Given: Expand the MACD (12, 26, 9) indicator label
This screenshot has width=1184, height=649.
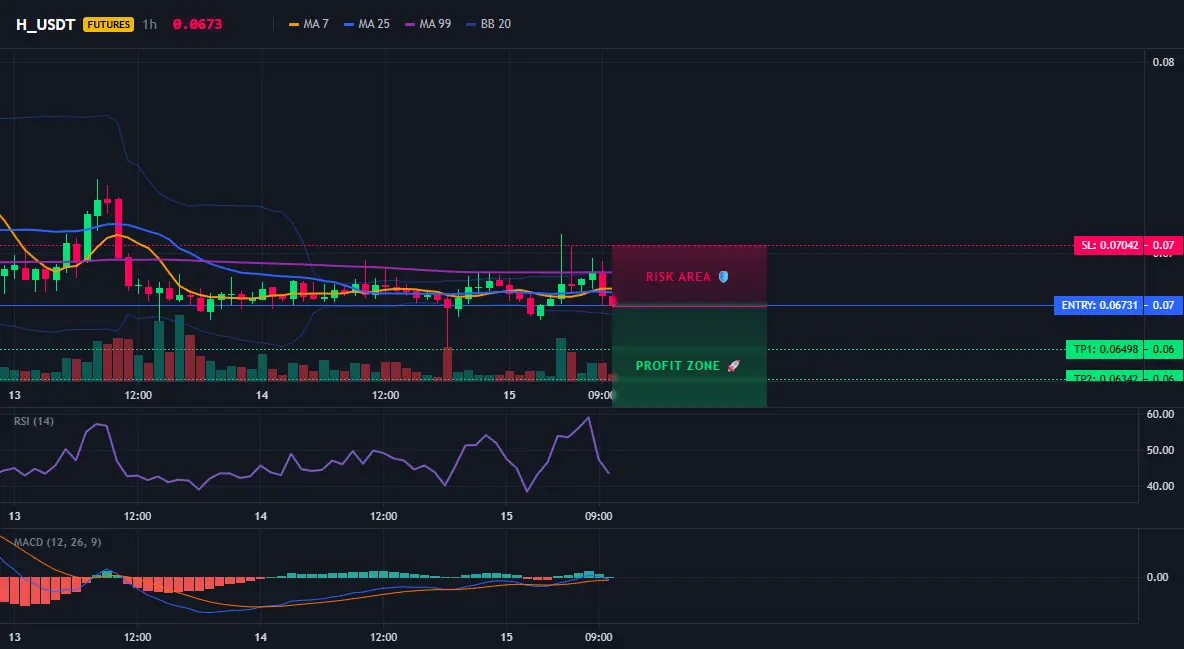Looking at the screenshot, I should (x=57, y=542).
